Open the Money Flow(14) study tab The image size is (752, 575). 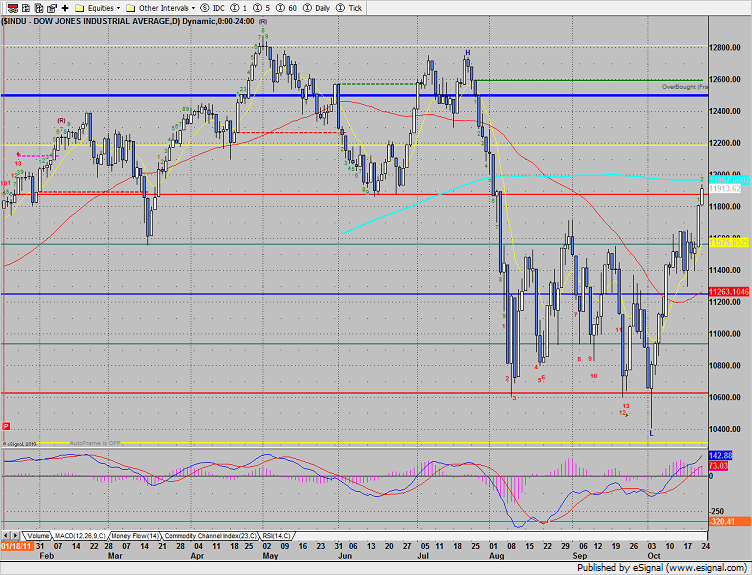pyautogui.click(x=135, y=536)
